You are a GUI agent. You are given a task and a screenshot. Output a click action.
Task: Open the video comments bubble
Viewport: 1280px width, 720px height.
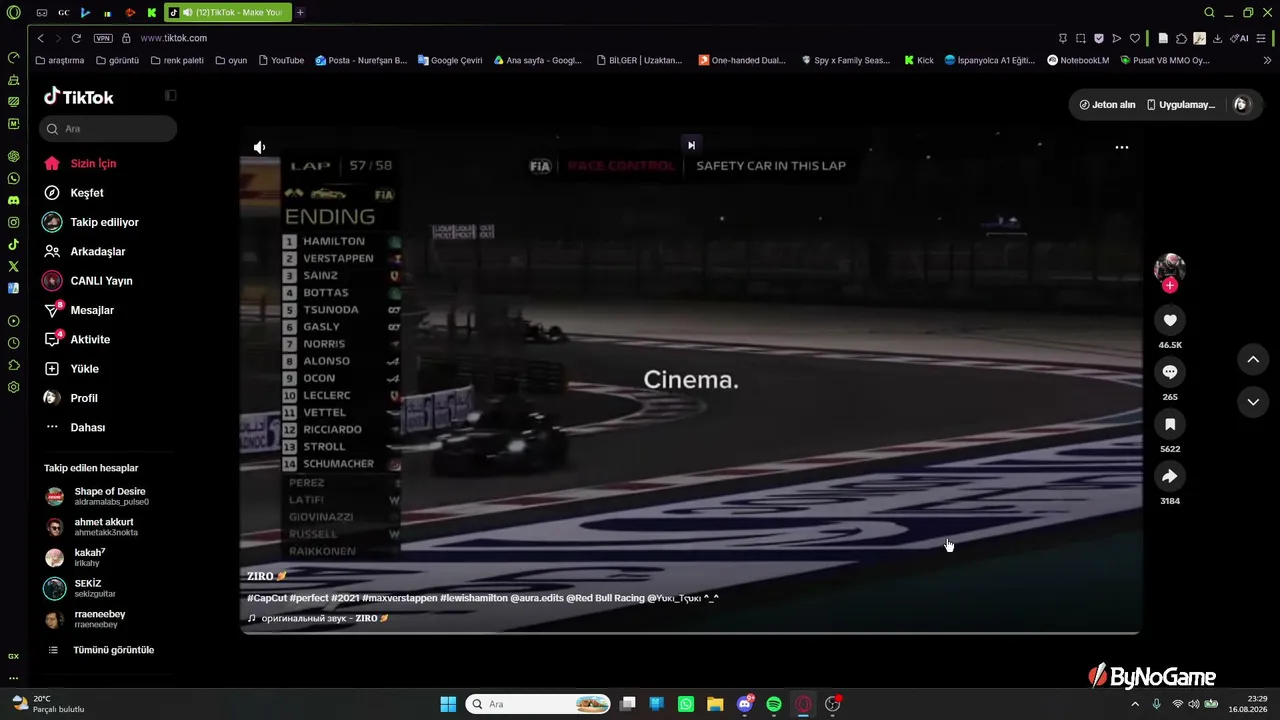(1170, 372)
